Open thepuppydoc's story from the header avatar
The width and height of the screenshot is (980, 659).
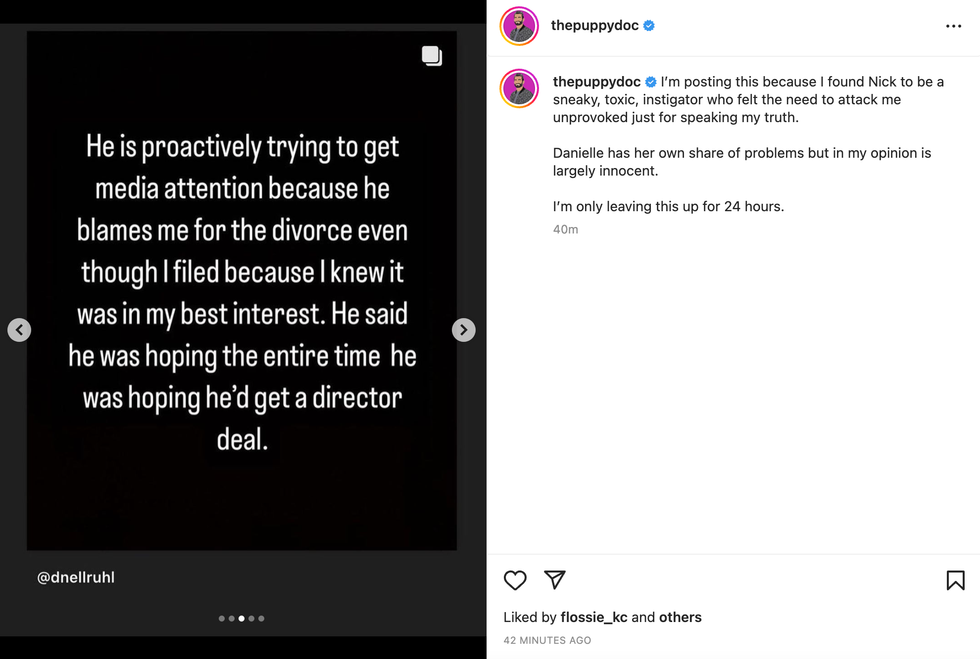tap(518, 26)
